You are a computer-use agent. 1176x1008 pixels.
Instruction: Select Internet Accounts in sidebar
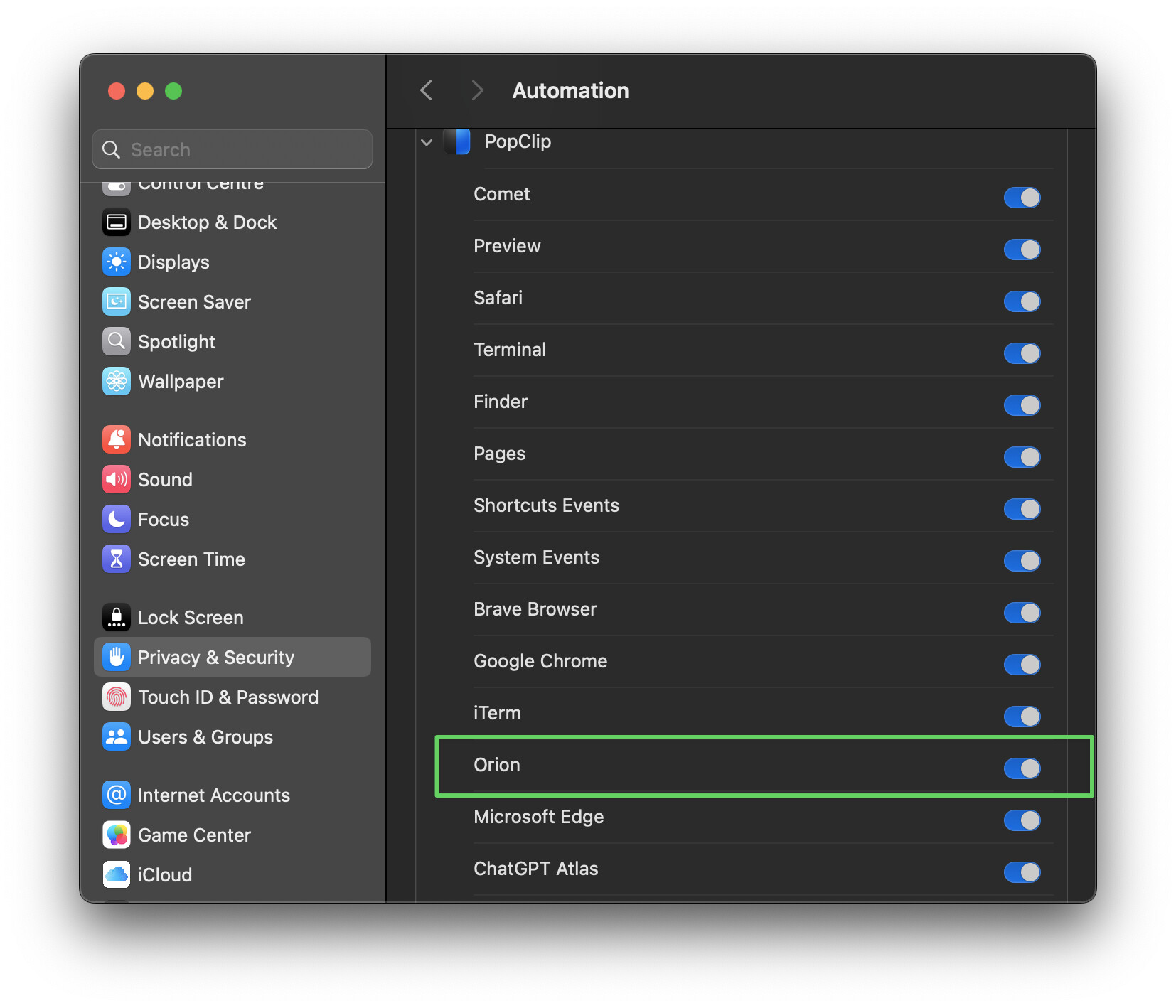tap(213, 795)
